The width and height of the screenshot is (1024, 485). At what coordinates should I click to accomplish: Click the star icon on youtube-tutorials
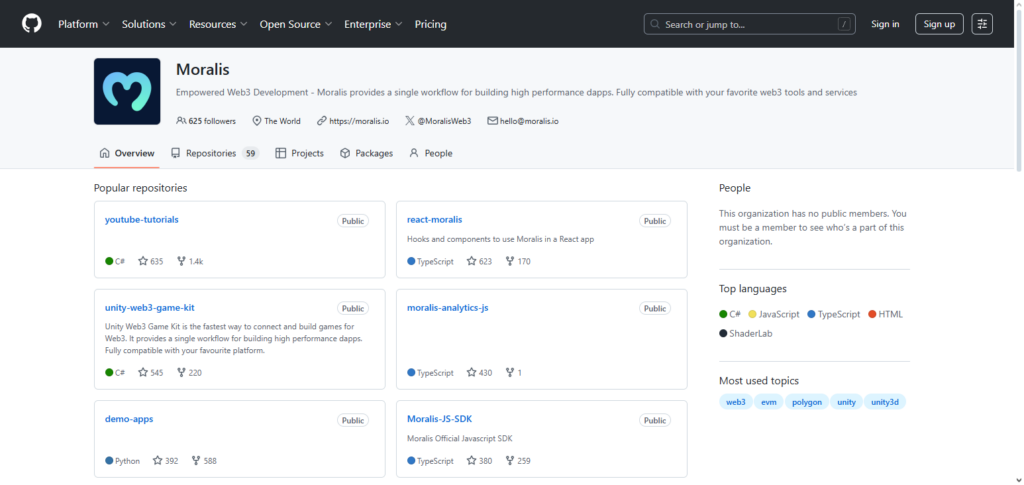[x=143, y=261]
